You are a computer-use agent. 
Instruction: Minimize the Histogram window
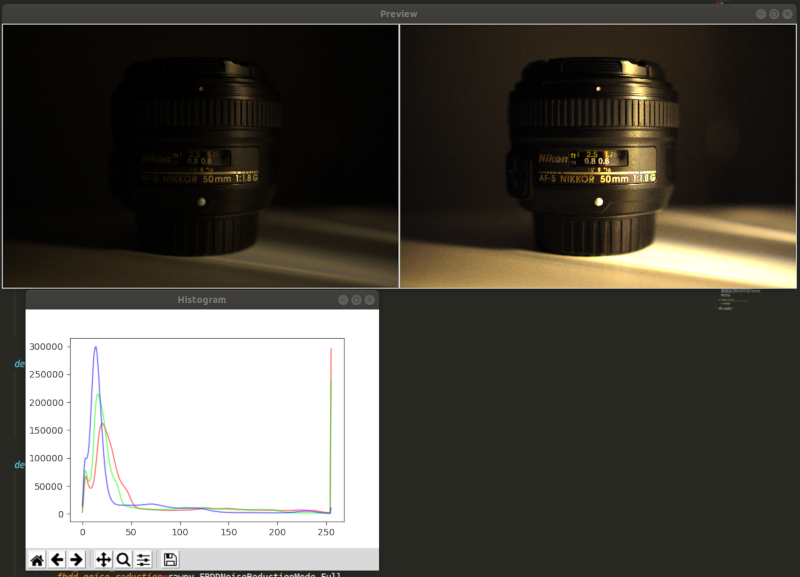point(343,300)
